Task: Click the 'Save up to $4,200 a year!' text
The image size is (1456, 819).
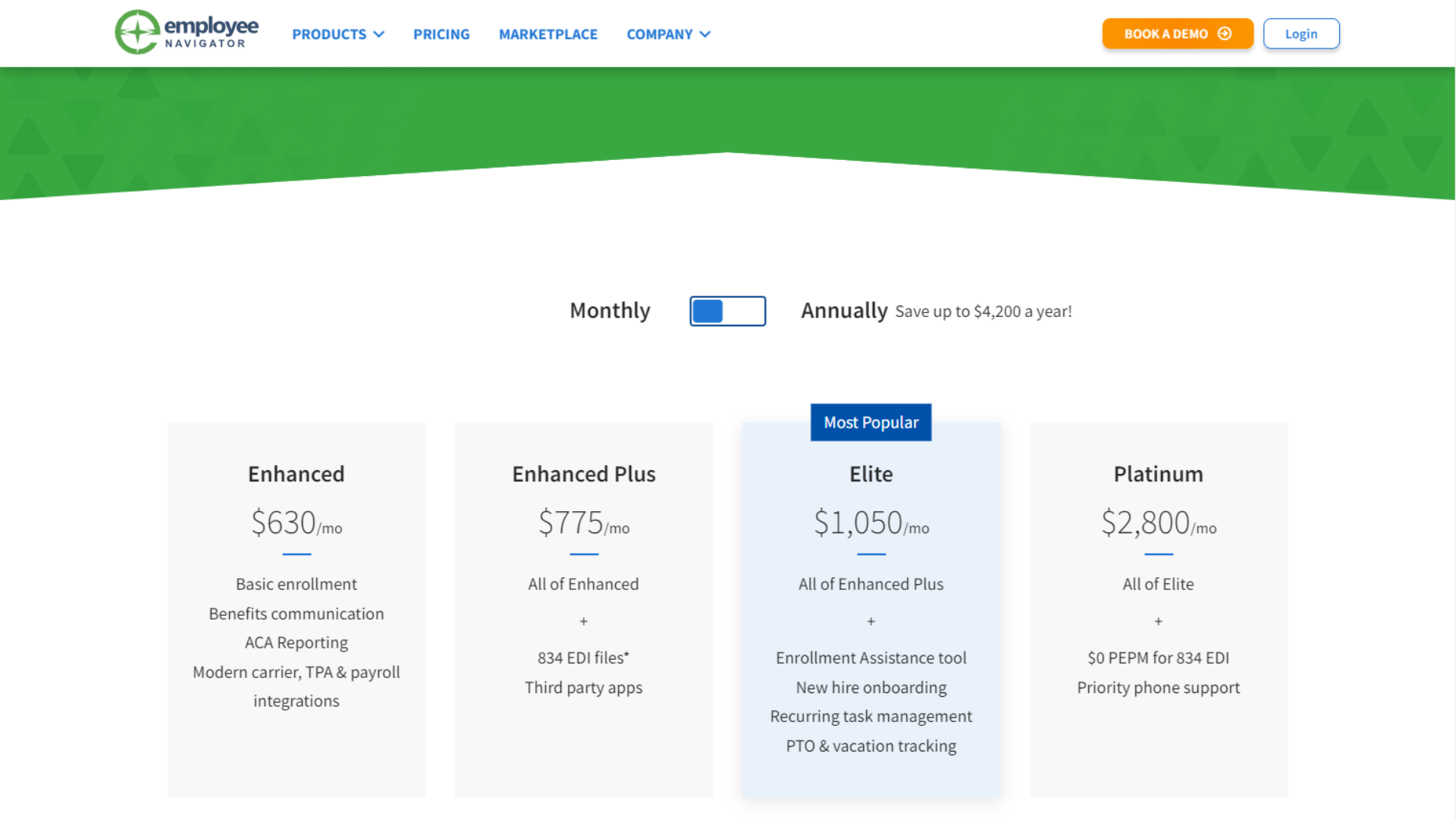Action: [x=984, y=312]
